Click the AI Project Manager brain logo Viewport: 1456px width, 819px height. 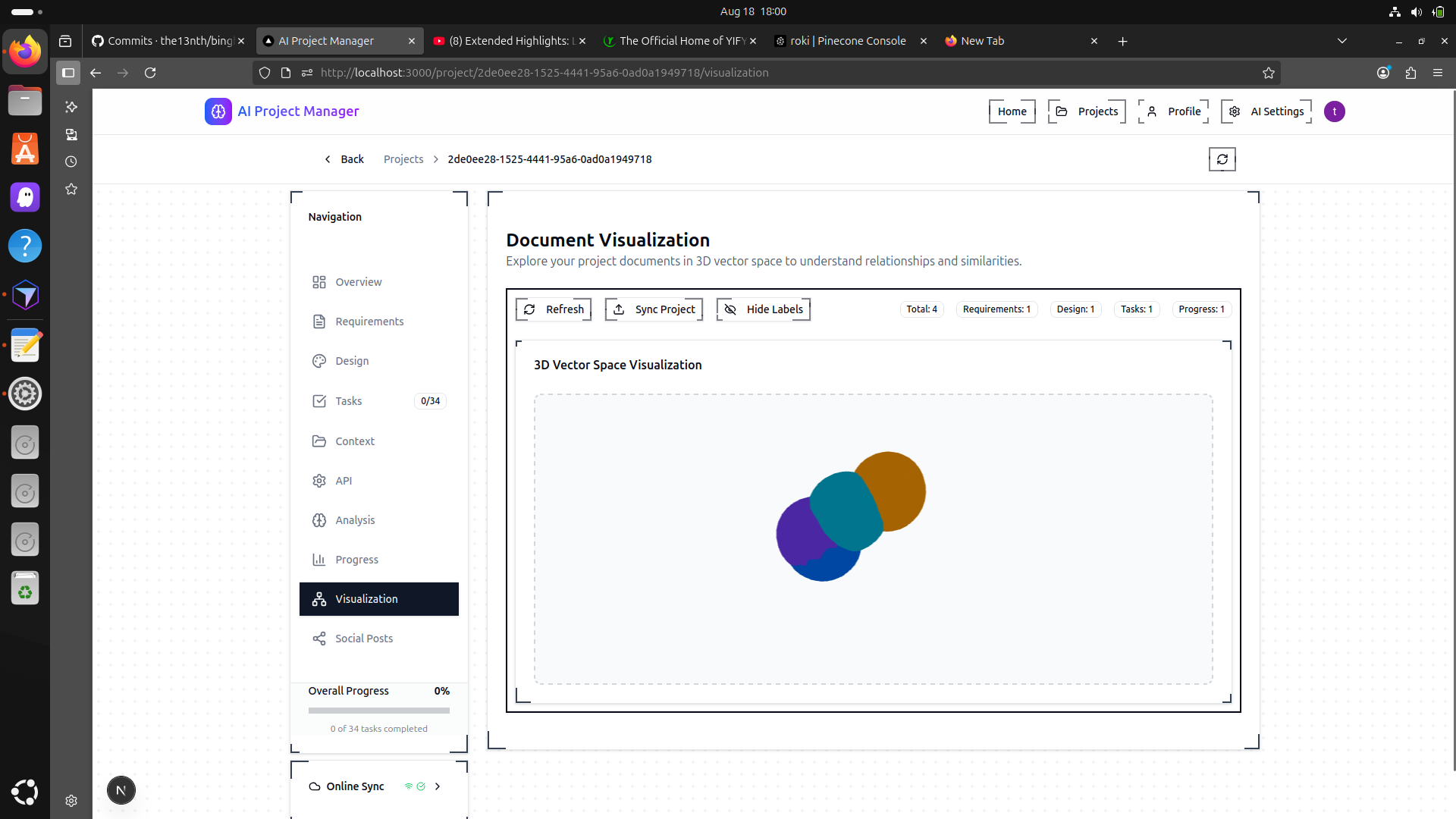click(x=218, y=111)
